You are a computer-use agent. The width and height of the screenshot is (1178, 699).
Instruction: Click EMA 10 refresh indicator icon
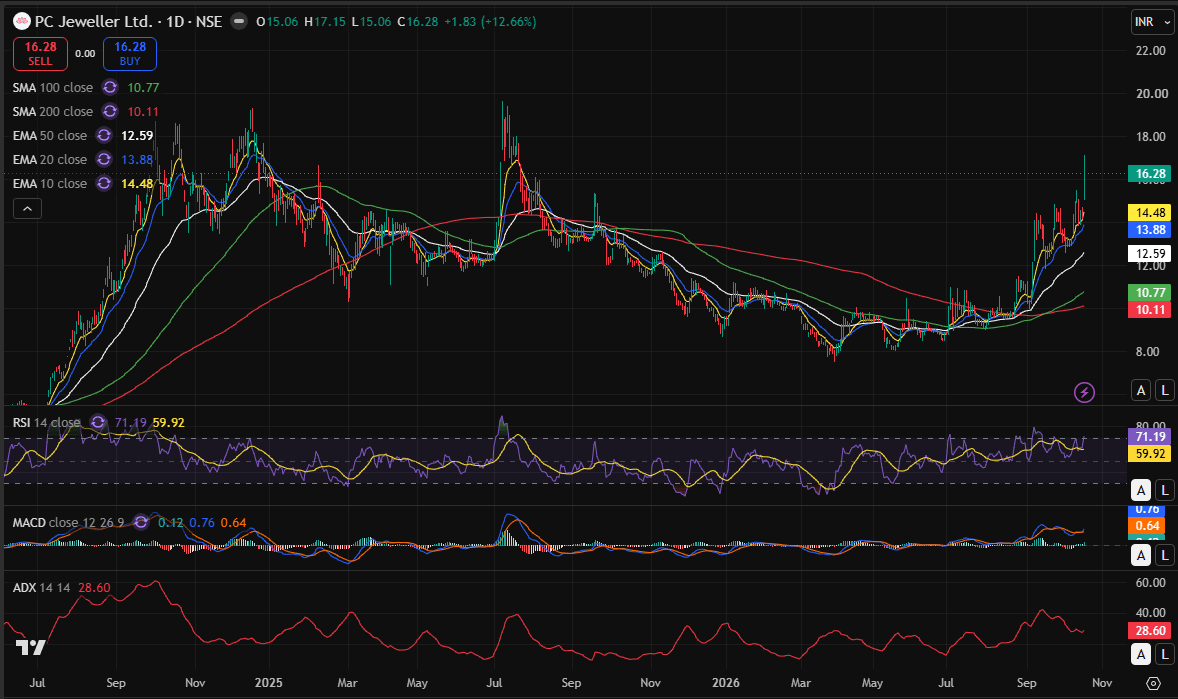click(x=104, y=184)
